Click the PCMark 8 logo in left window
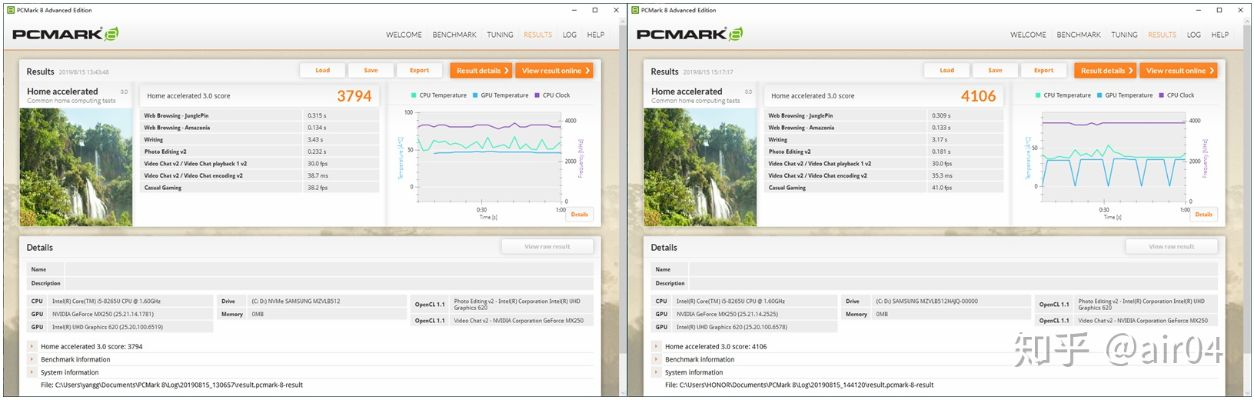This screenshot has width=1254, height=400. point(66,34)
